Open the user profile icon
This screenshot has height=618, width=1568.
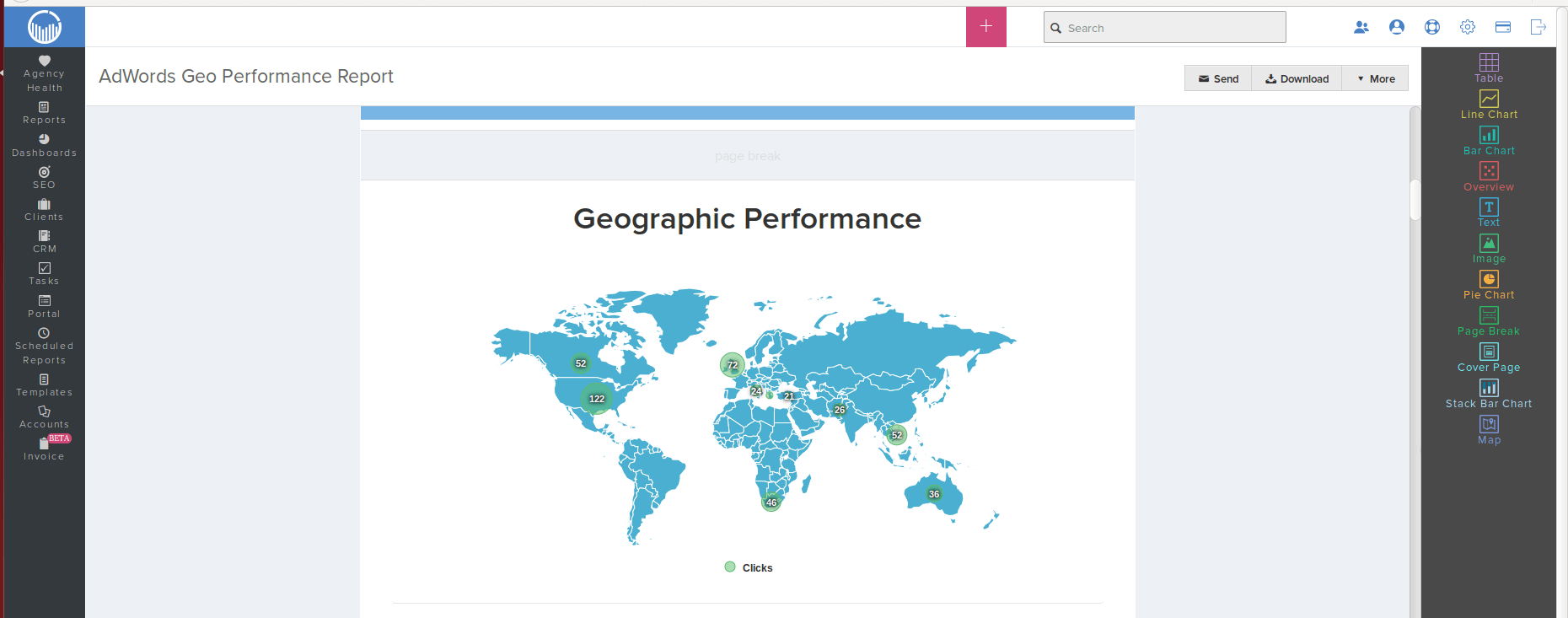click(x=1397, y=27)
